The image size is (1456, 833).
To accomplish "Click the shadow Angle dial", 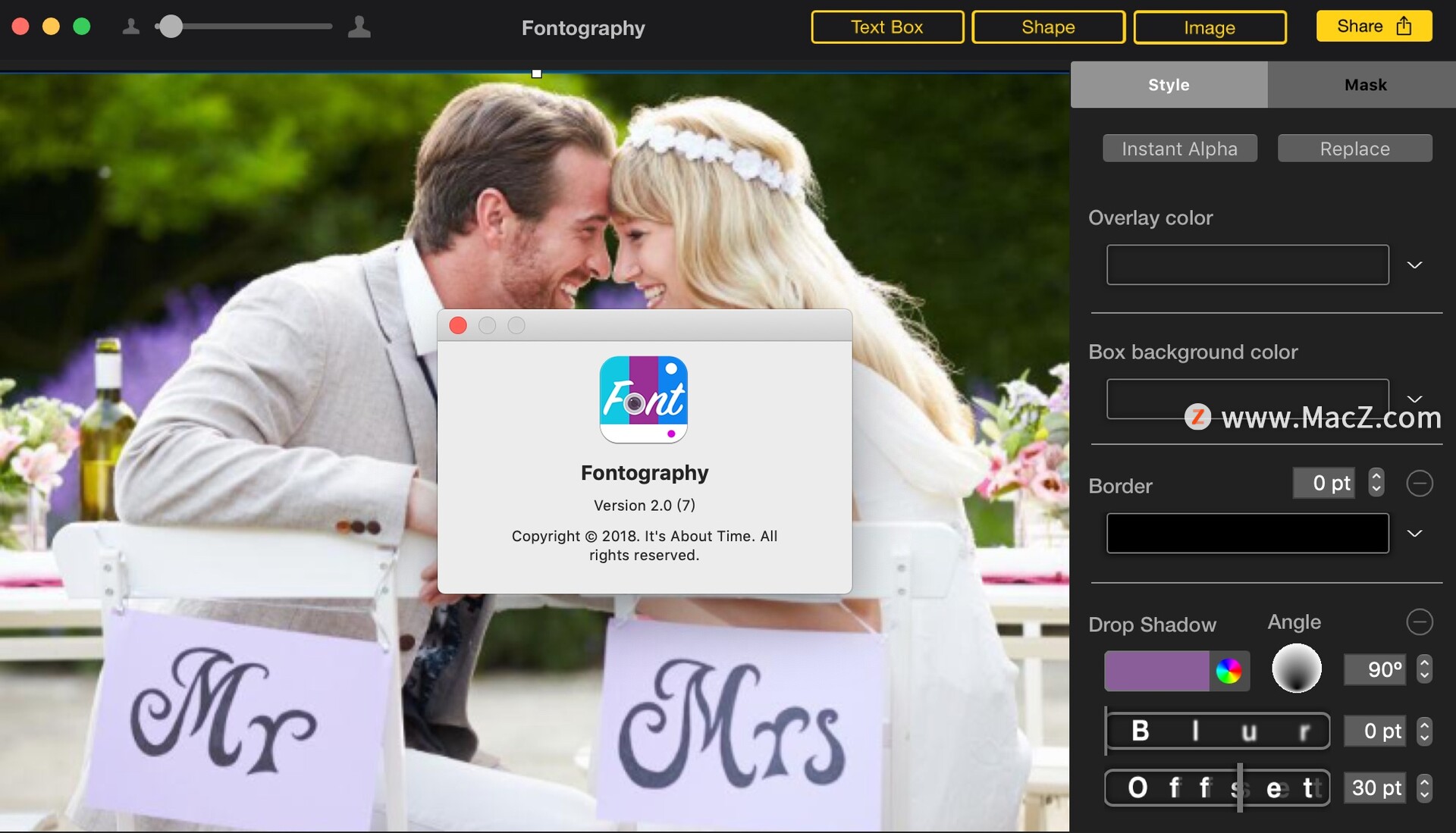I will [1296, 669].
